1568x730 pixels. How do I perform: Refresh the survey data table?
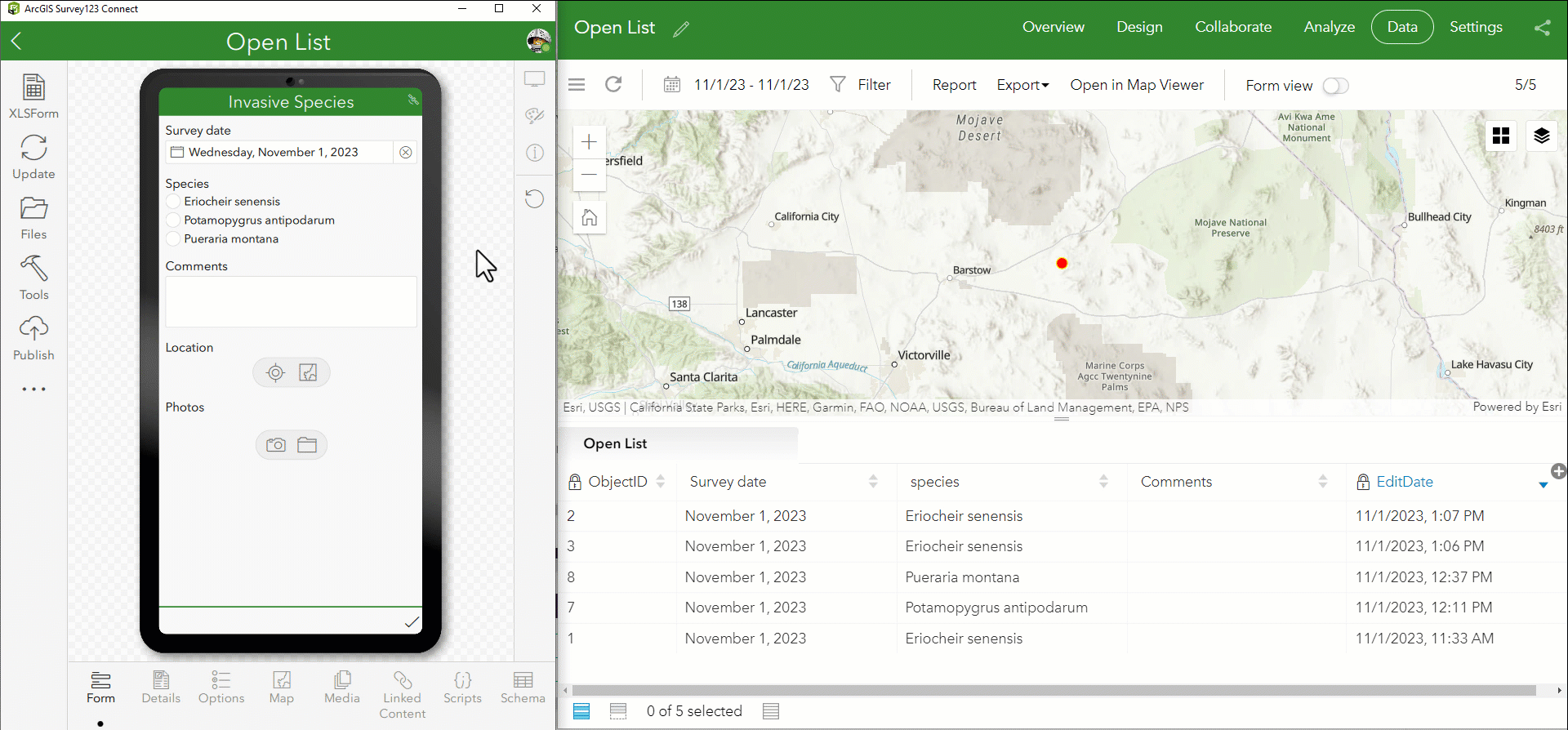tap(613, 84)
